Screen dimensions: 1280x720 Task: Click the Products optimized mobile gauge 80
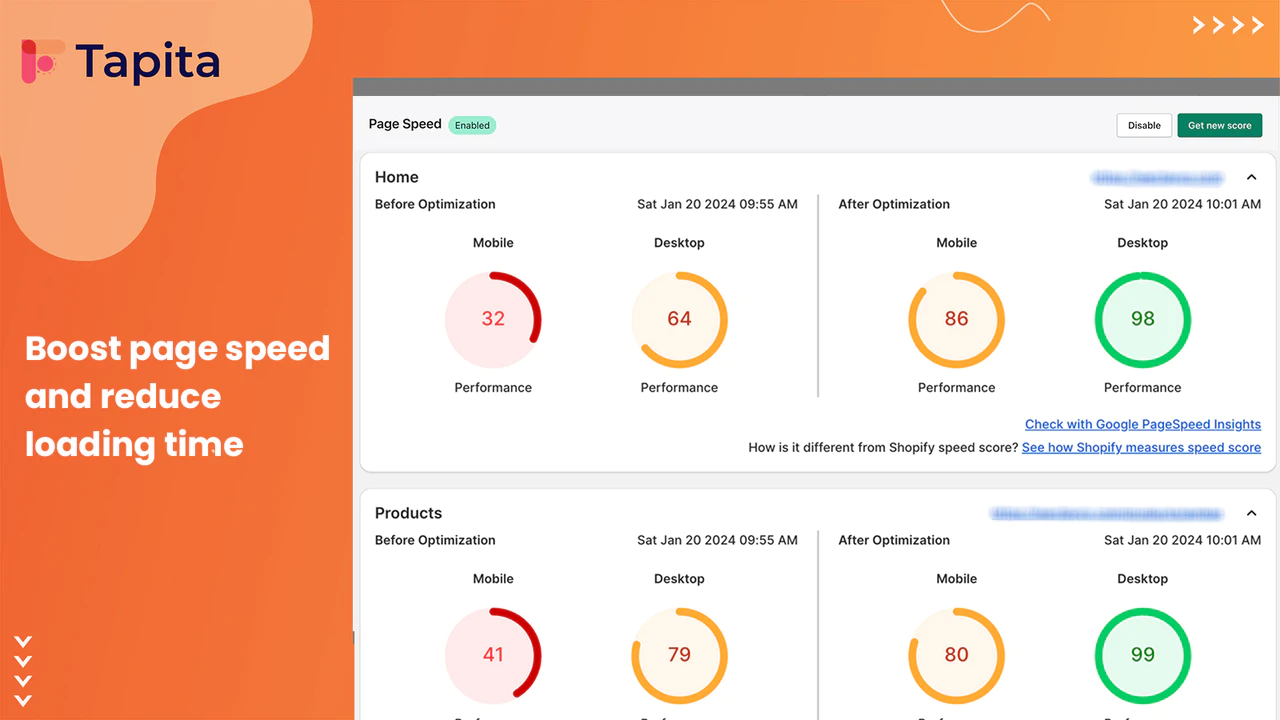(956, 655)
